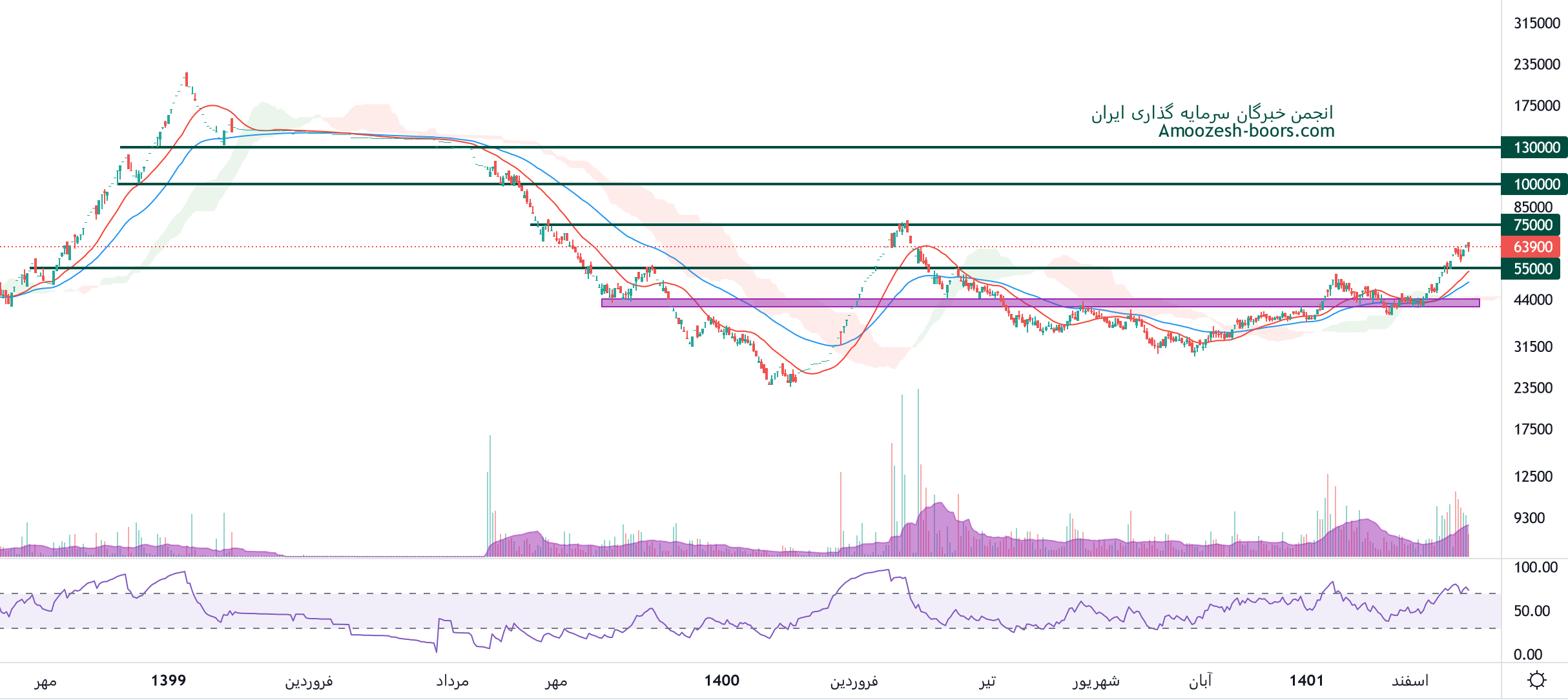Click the 315000 tick on price scale
The height and width of the screenshot is (700, 1568).
(x=1536, y=23)
